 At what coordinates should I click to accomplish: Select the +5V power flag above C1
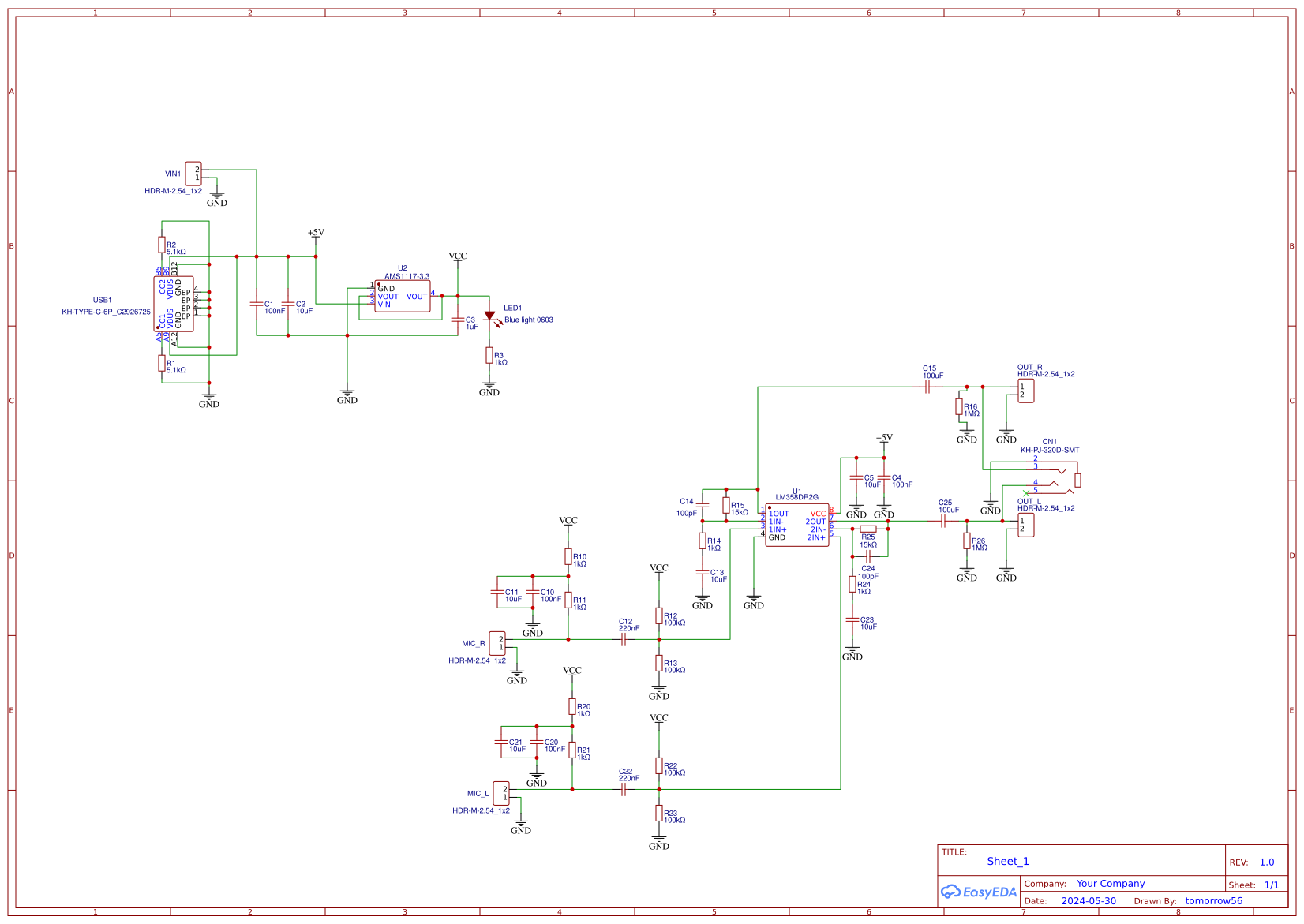[315, 234]
